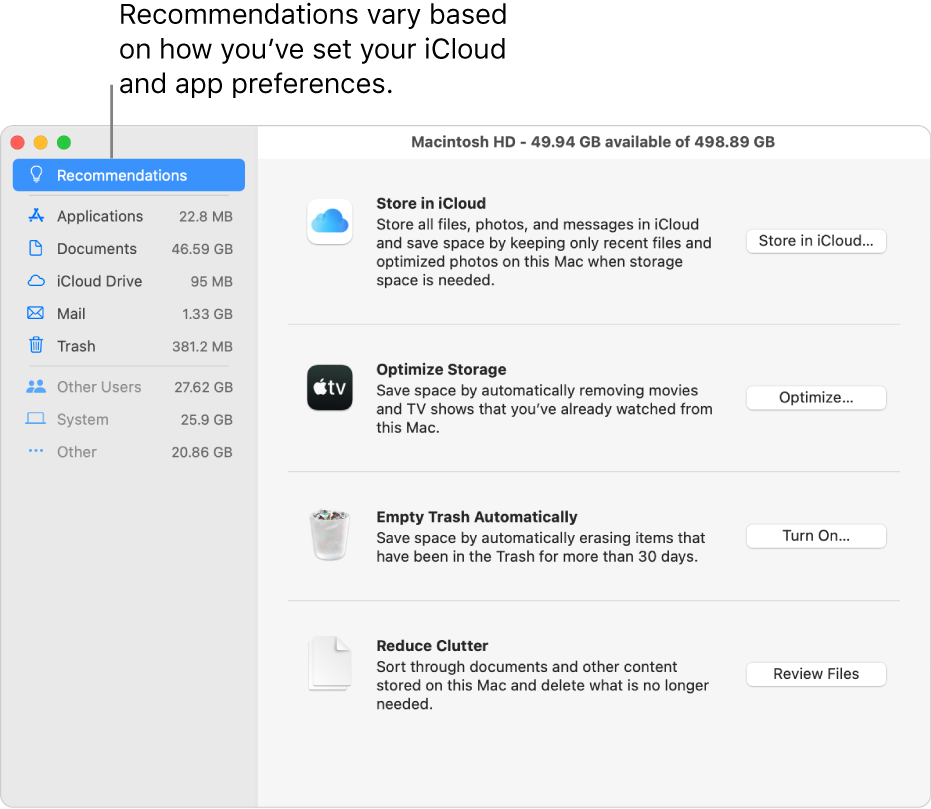Click the Empty Trash description text

pos(540,547)
